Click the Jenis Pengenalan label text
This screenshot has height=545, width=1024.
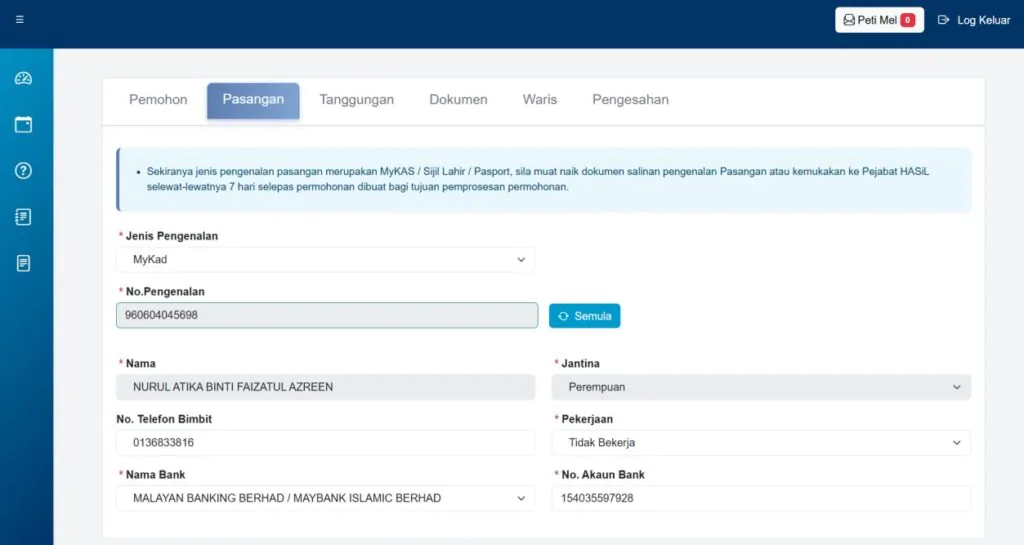pyautogui.click(x=172, y=236)
